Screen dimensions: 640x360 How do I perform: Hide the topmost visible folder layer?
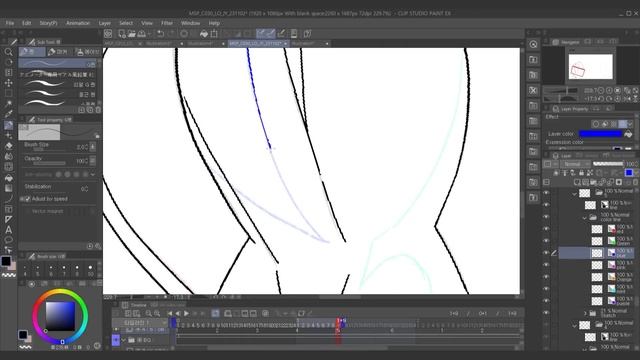point(546,193)
